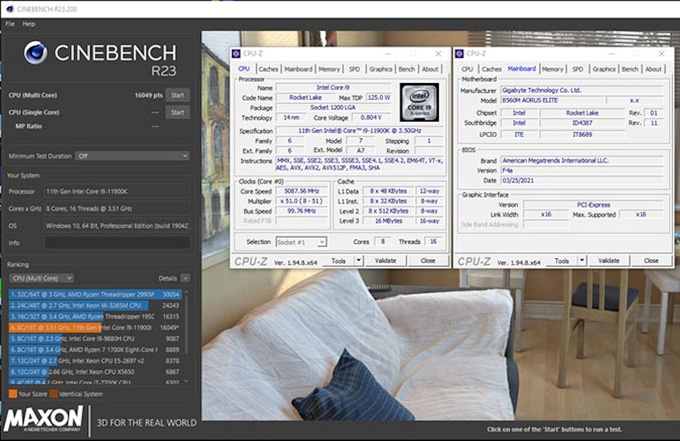Select the AMD Ryzen Threadripper 2990W ranking row
Image resolution: width=680 pixels, height=441 pixels.
[95, 294]
